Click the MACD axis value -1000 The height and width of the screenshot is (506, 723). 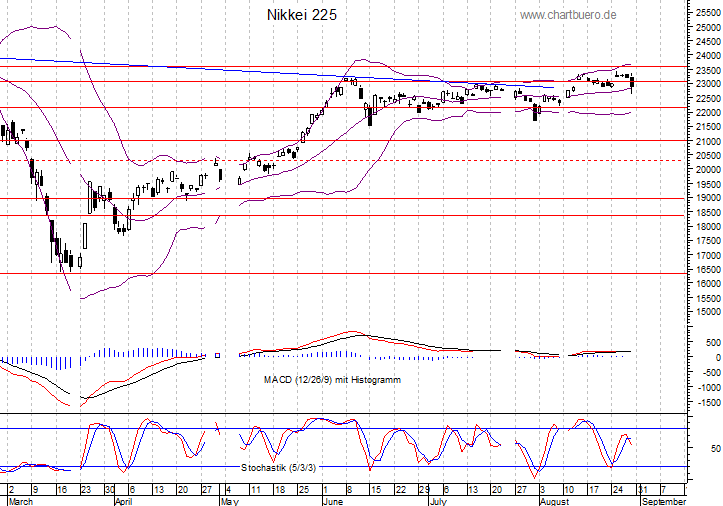pyautogui.click(x=710, y=388)
